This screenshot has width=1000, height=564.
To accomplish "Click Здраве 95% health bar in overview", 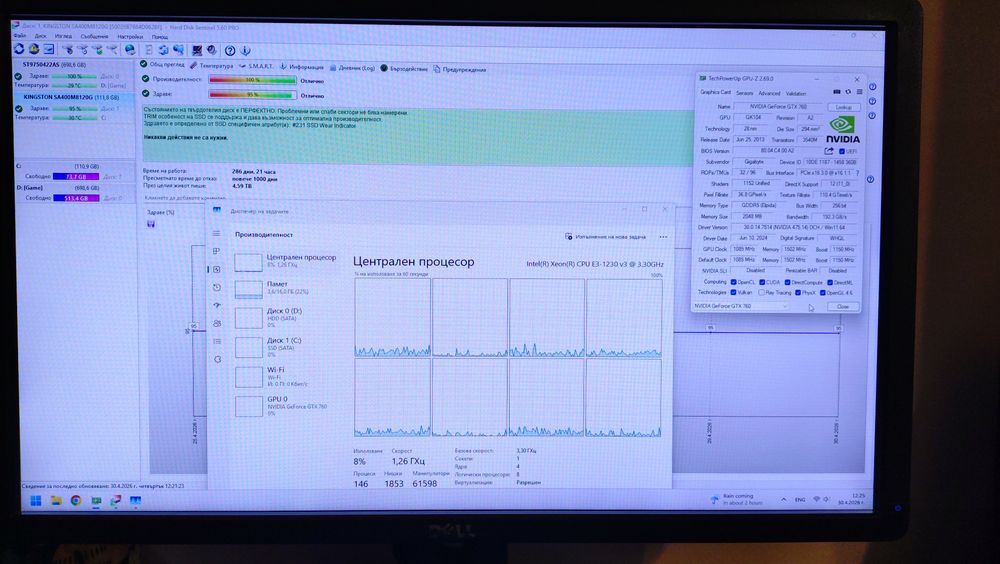I will tap(253, 95).
